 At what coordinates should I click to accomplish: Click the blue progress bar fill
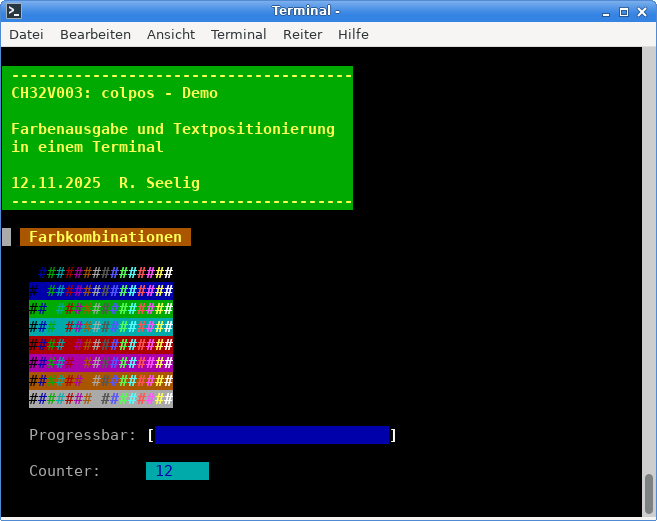click(x=272, y=435)
